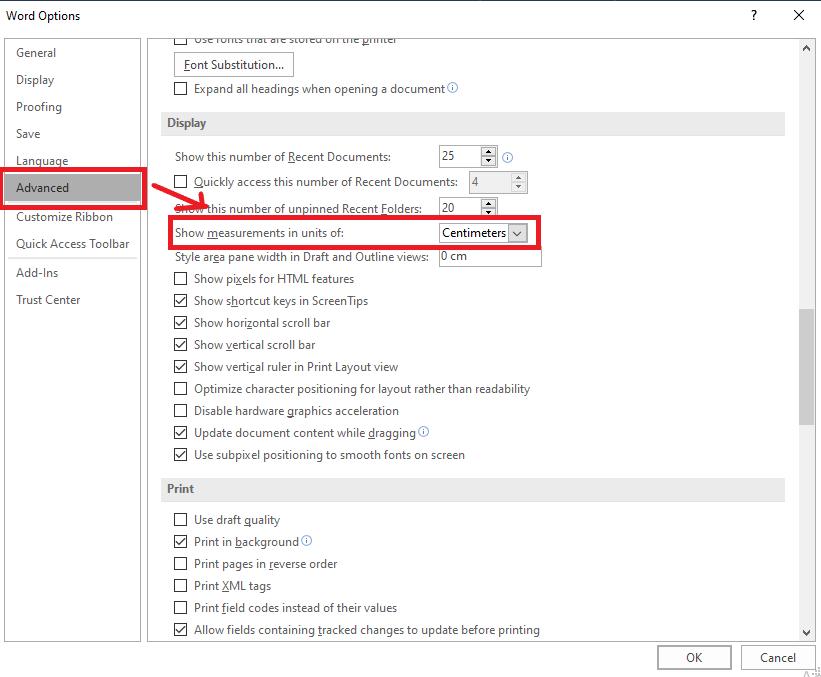Enable Use draft quality printing
821x677 pixels.
(181, 519)
